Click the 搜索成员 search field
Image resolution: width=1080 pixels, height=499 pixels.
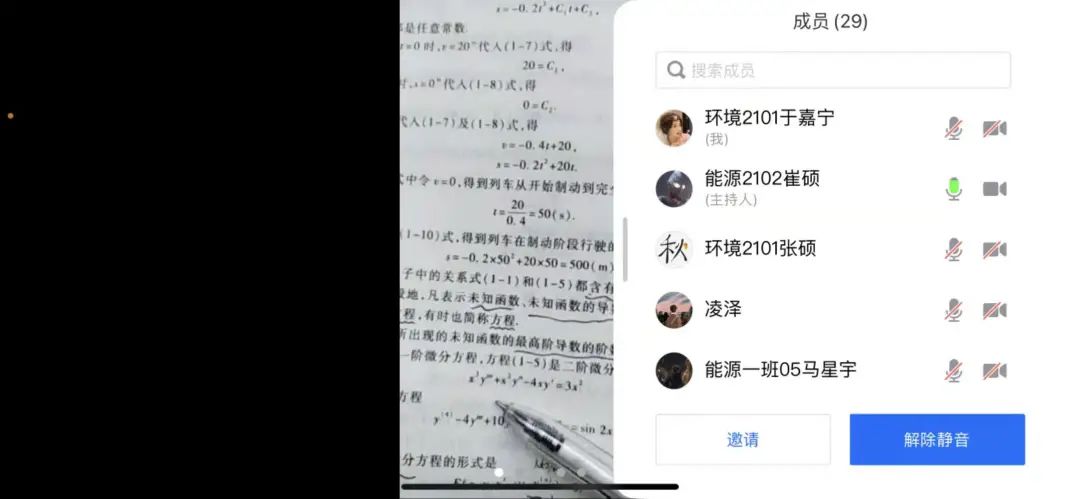[x=833, y=70]
